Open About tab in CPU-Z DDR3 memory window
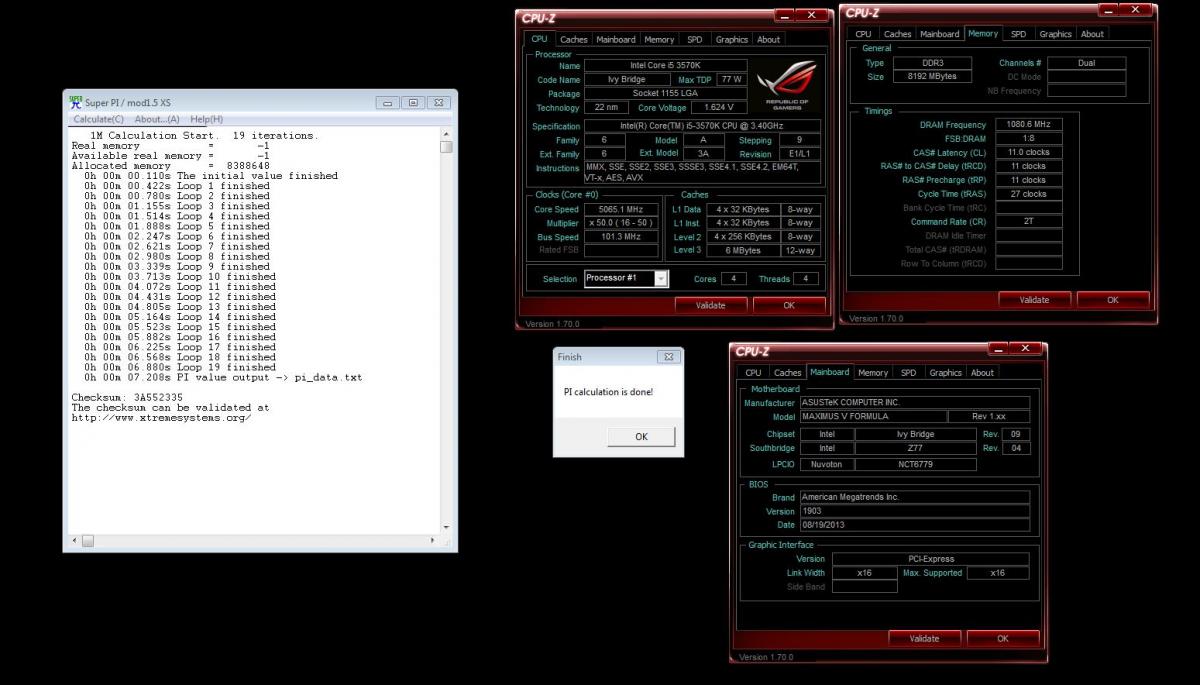Viewport: 1200px width, 685px height. [x=1092, y=34]
